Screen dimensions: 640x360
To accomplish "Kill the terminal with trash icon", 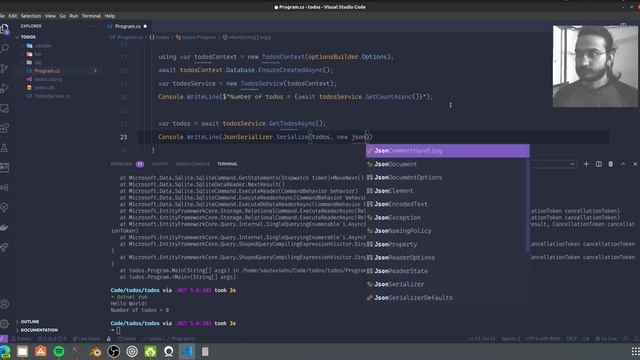I will (611, 164).
